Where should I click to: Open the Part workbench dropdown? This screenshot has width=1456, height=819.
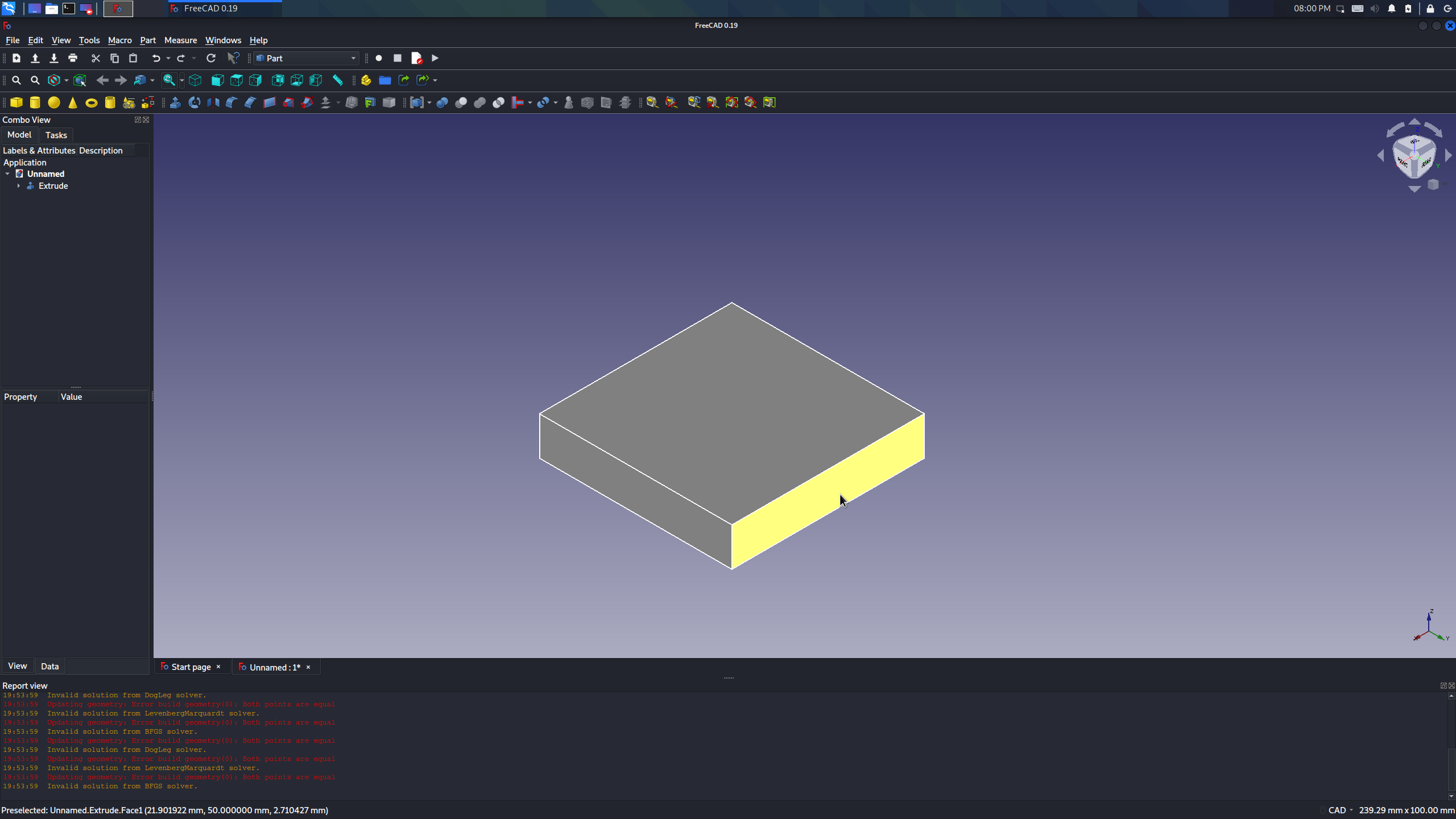306,58
